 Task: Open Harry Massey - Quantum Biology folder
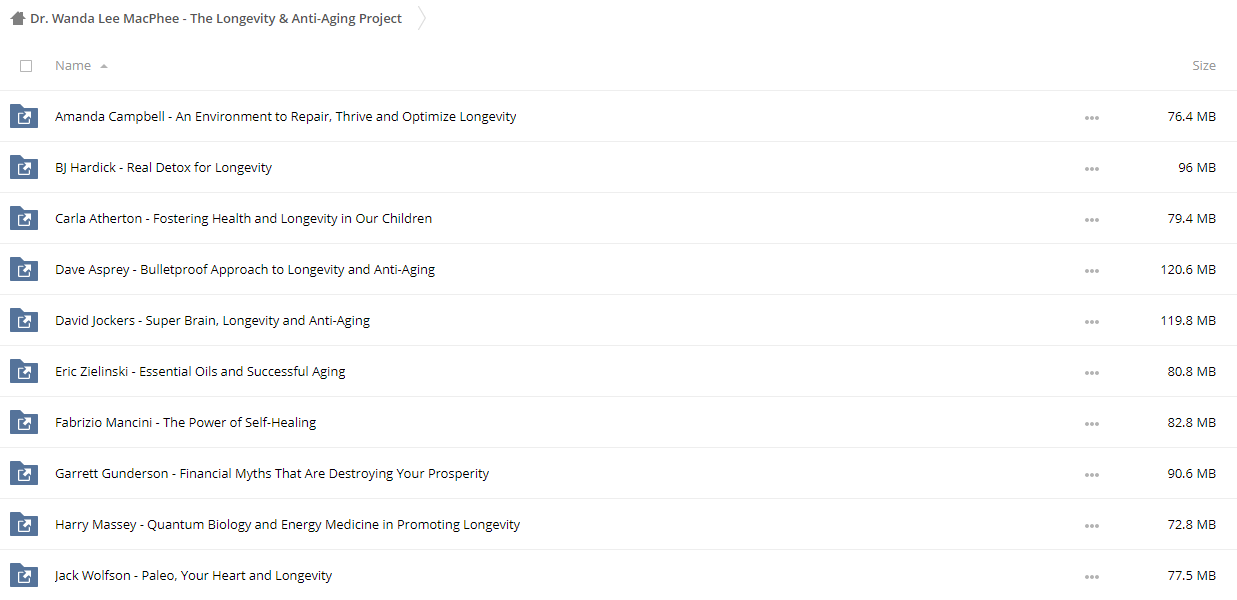pyautogui.click(x=287, y=524)
